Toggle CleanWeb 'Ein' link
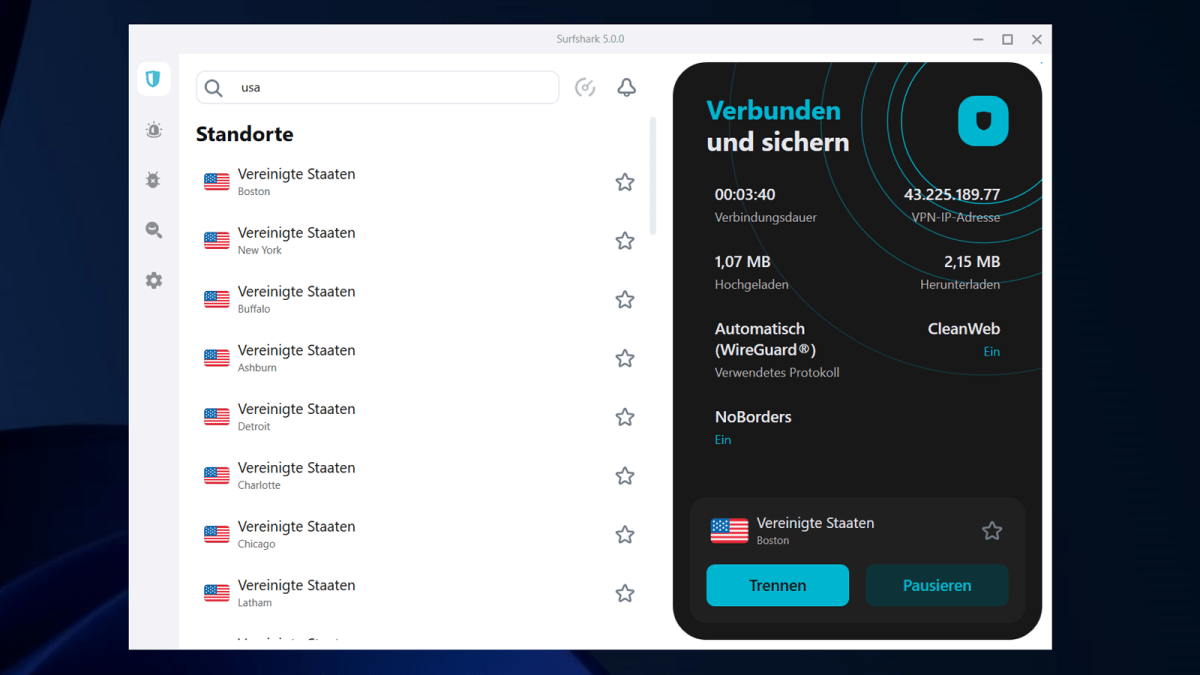The image size is (1200, 675). pyautogui.click(x=991, y=352)
